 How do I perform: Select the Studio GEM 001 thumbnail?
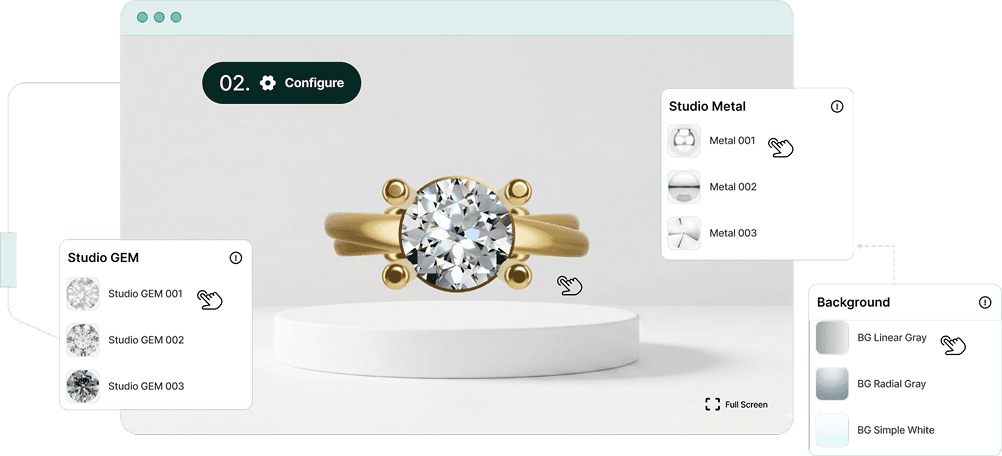click(83, 294)
